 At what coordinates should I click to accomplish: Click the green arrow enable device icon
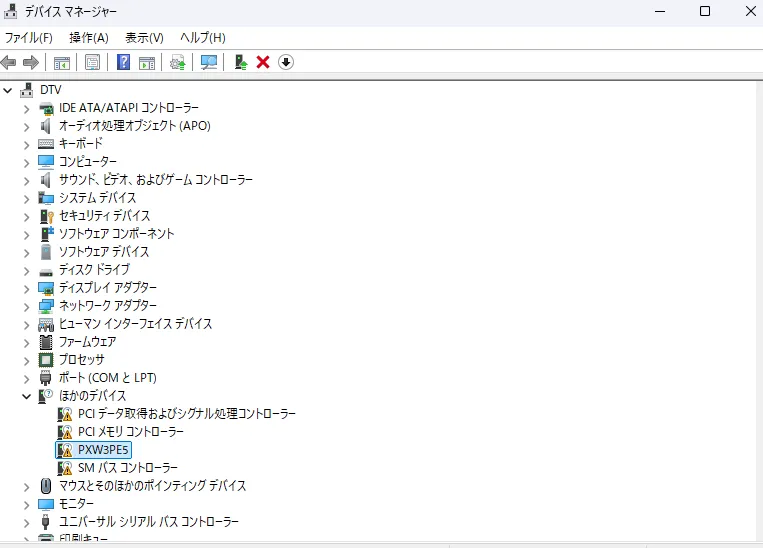[x=241, y=62]
